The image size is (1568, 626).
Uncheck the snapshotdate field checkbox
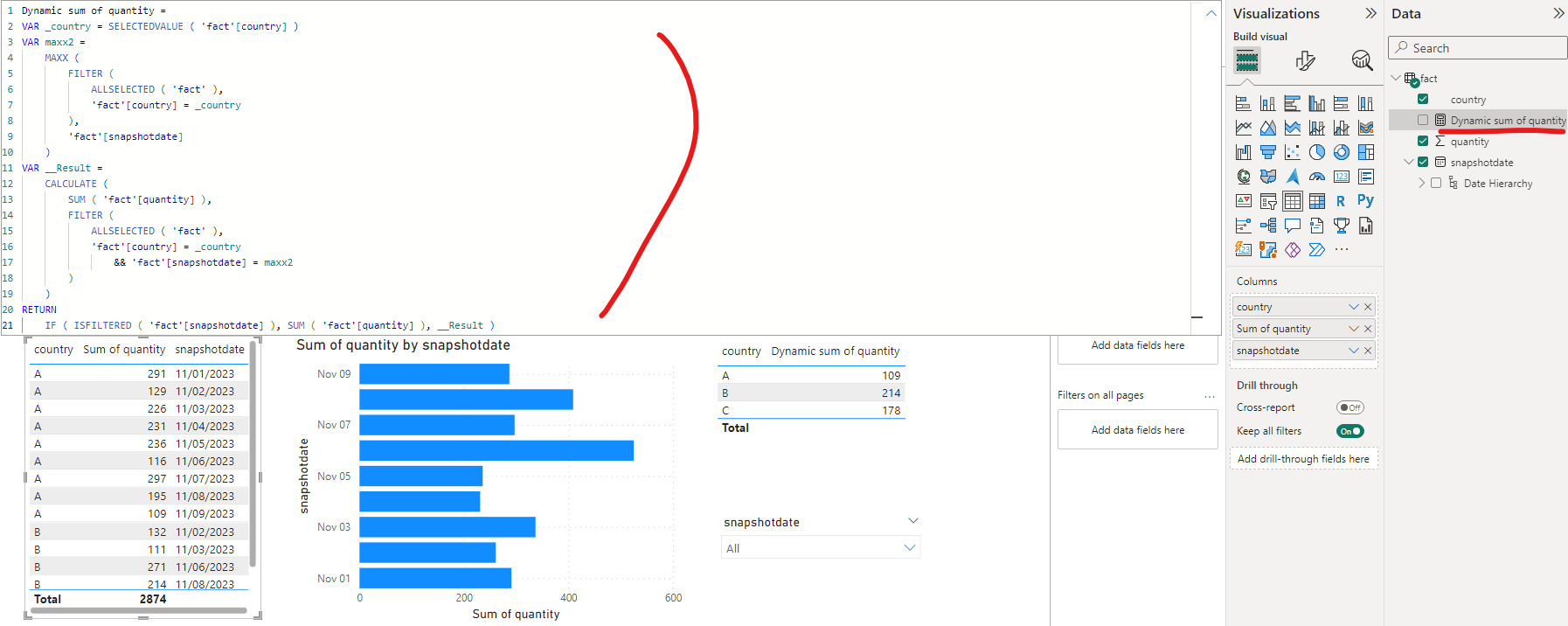[x=1423, y=162]
